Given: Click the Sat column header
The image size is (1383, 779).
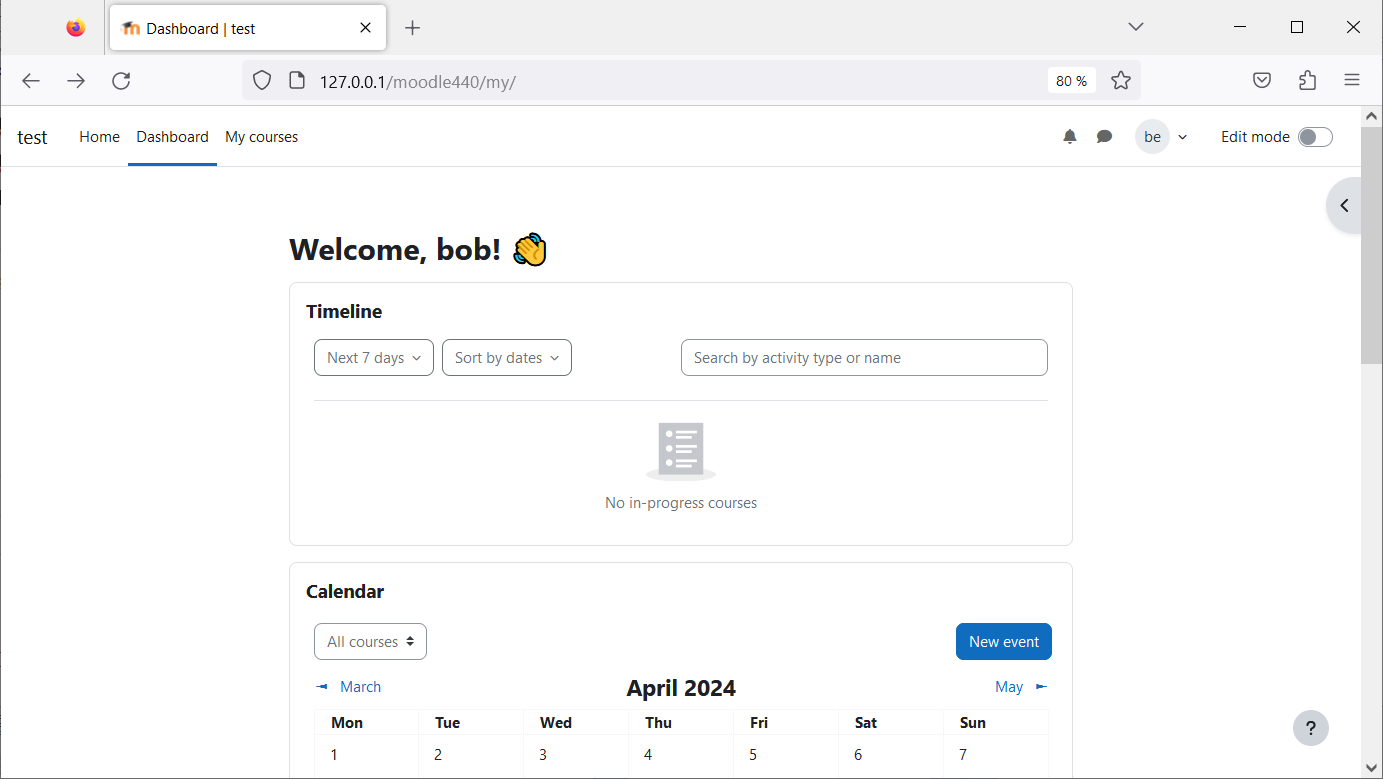Looking at the screenshot, I should 866,723.
